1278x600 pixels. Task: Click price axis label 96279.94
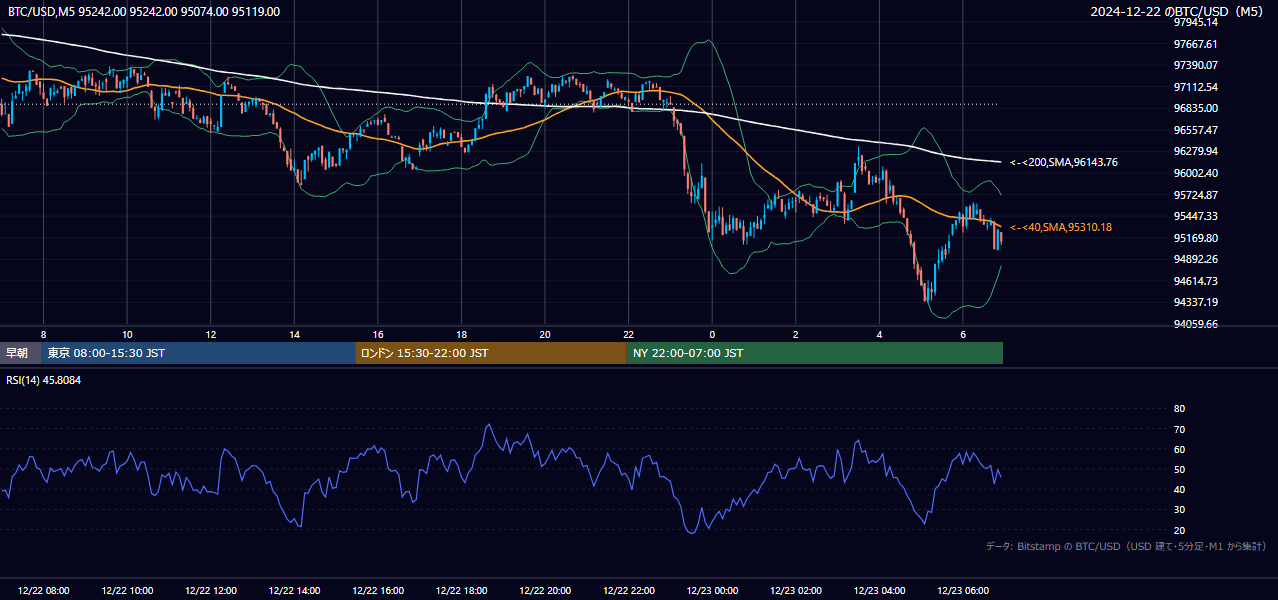(1196, 151)
